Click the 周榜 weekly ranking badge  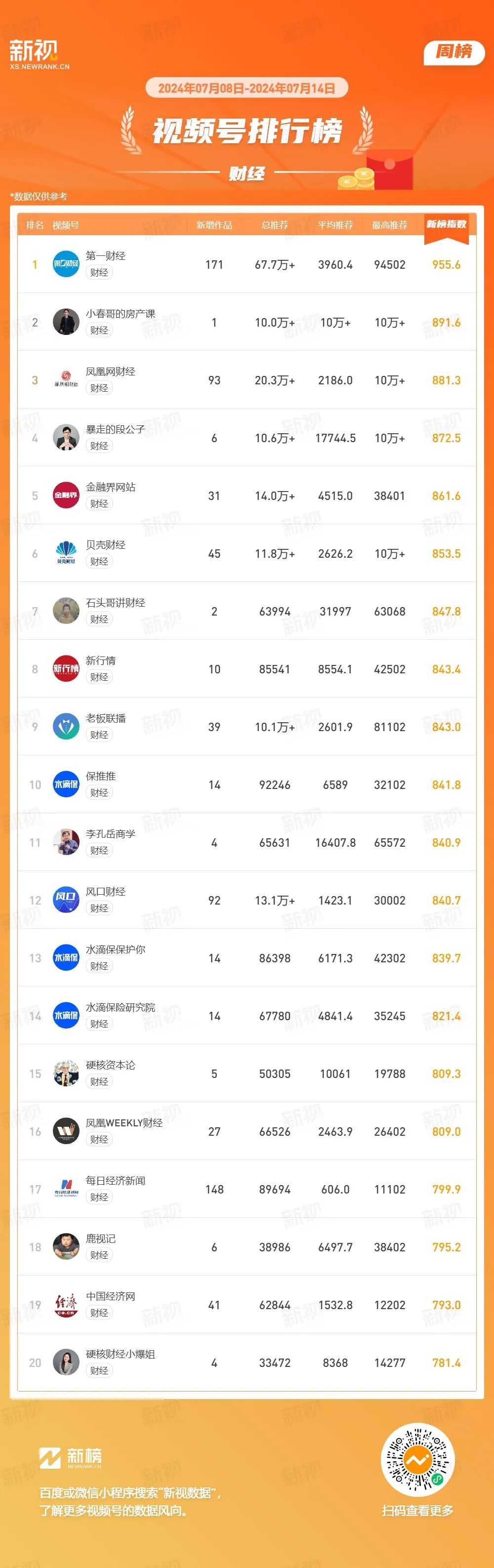[454, 52]
